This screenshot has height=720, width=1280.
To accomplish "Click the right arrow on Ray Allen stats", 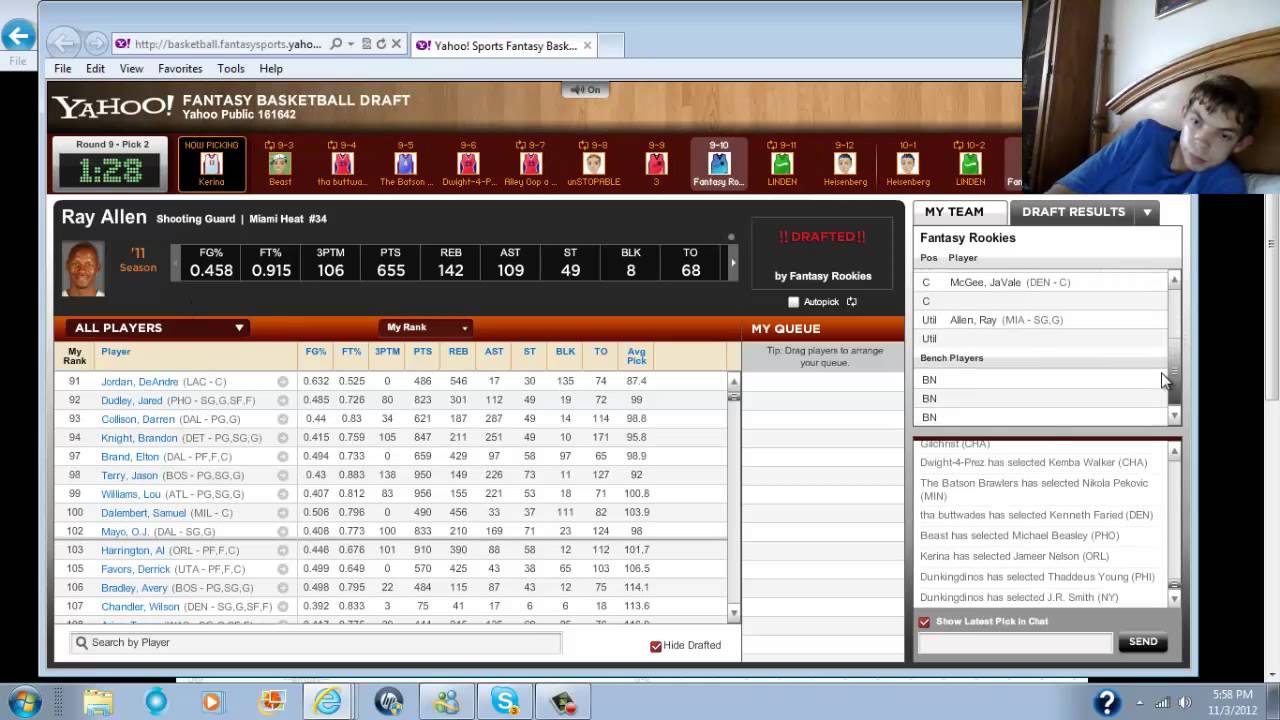I will coord(733,263).
